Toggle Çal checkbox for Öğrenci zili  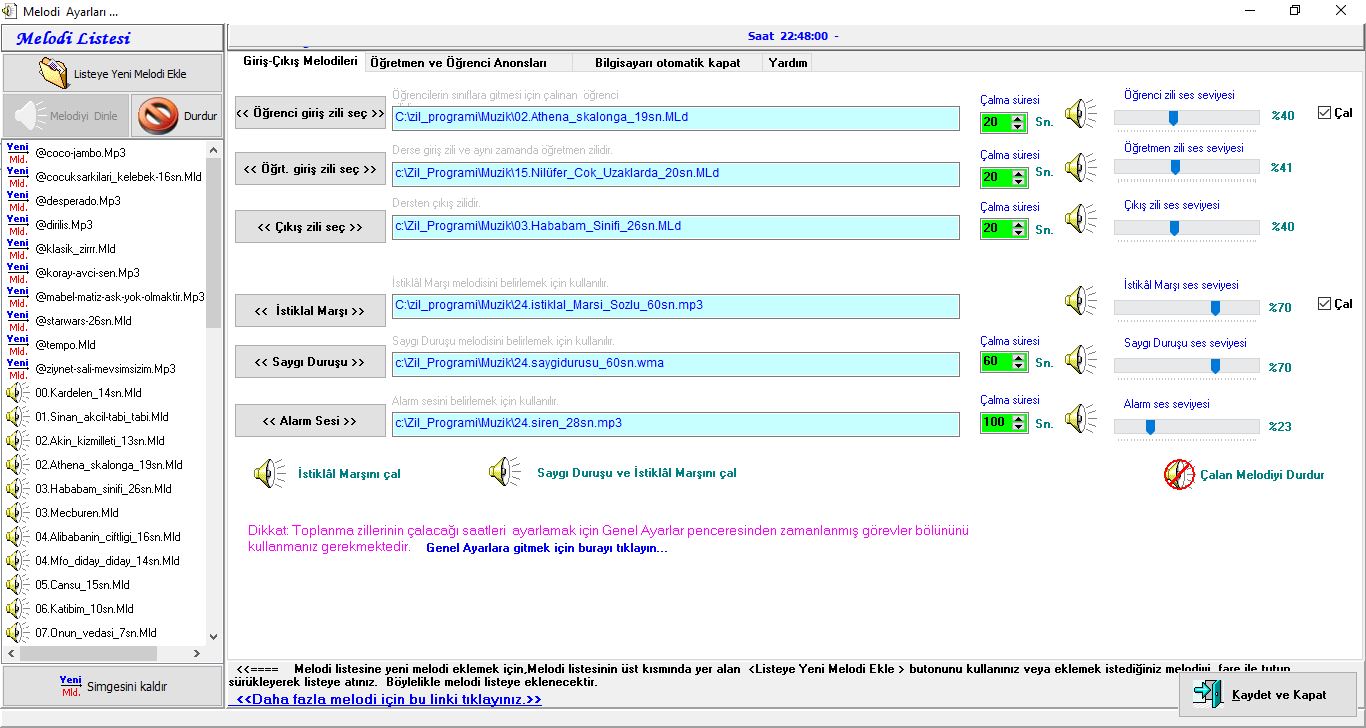point(1324,113)
